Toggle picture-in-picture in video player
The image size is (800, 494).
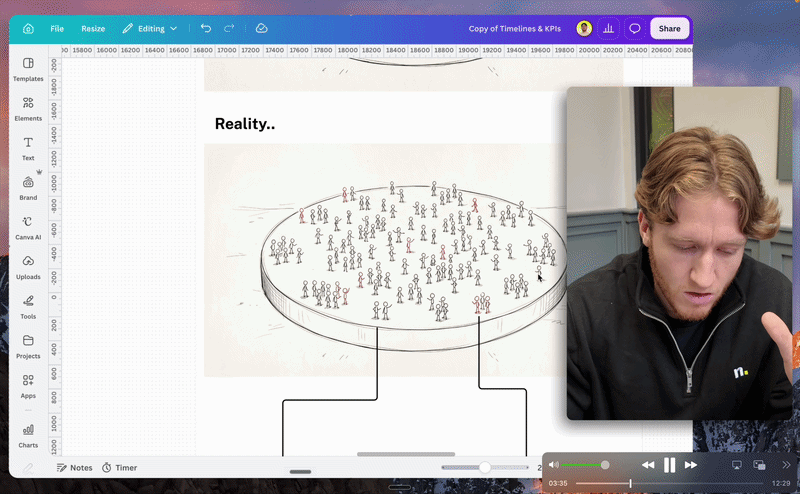[759, 465]
